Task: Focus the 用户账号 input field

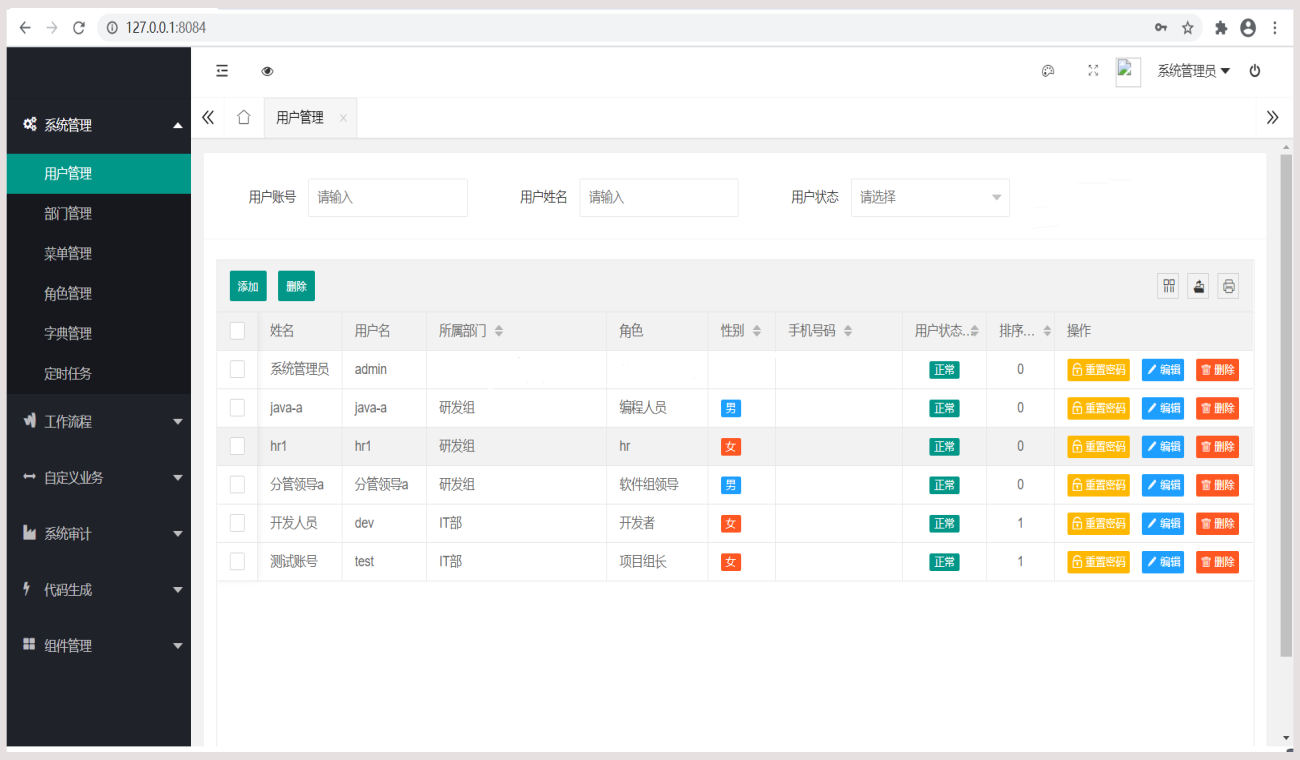Action: (x=388, y=197)
